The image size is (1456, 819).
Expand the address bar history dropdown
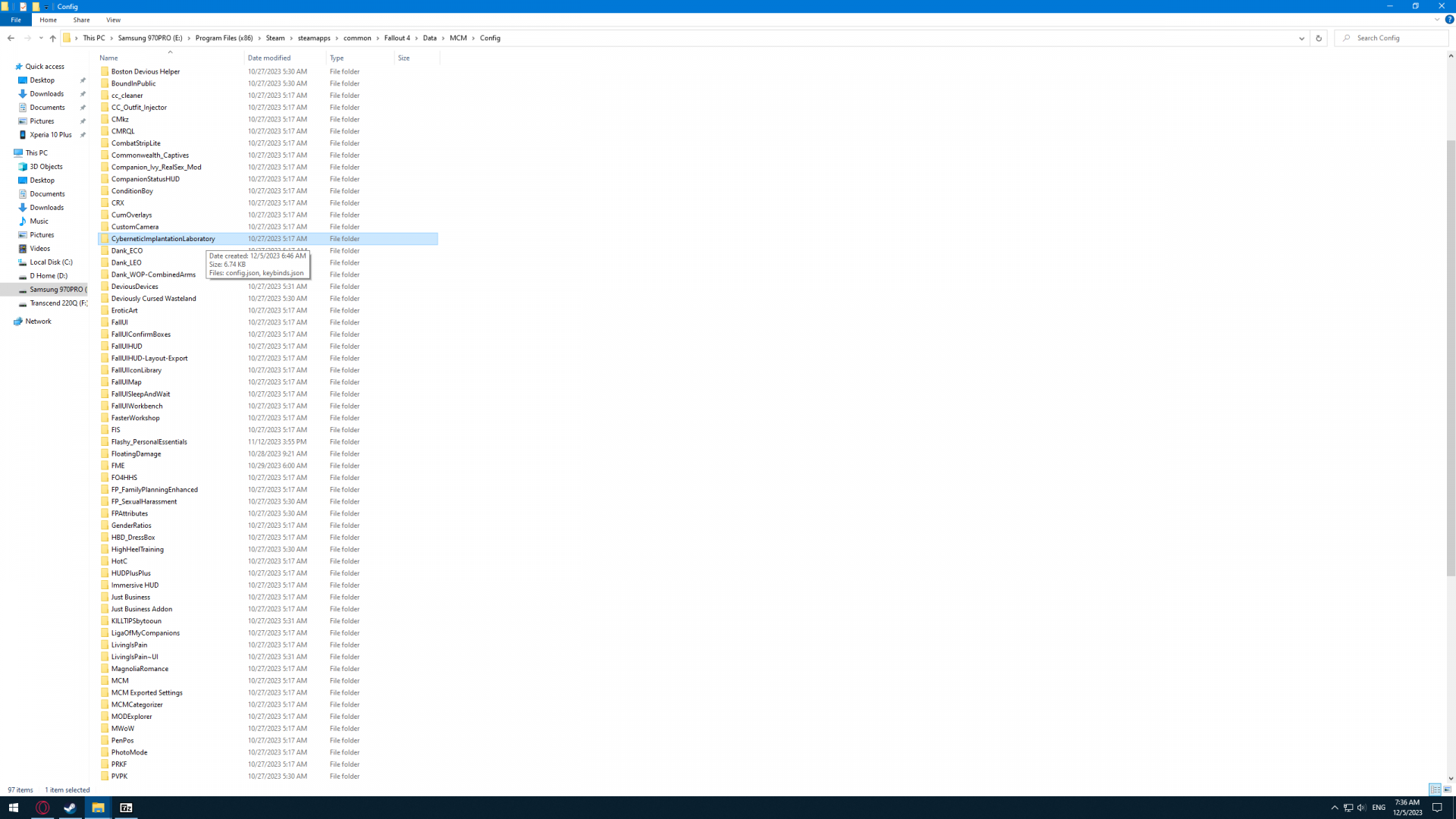pos(1301,38)
